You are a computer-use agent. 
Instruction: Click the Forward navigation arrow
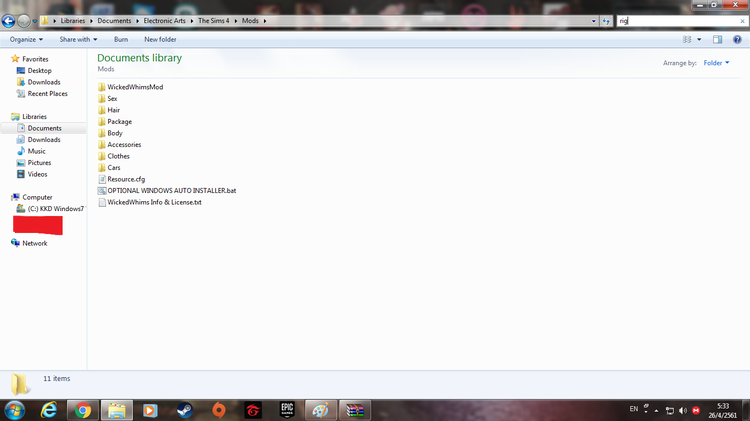point(23,21)
